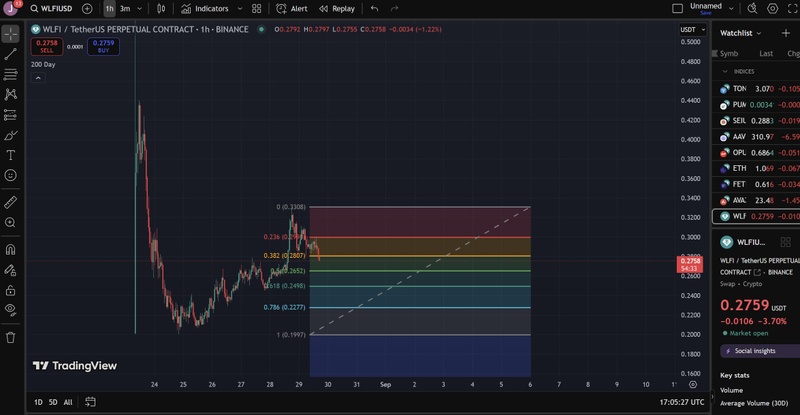Viewport: 800px width, 415px height.
Task: Add symbol to compare with plus icon
Action: (87, 9)
